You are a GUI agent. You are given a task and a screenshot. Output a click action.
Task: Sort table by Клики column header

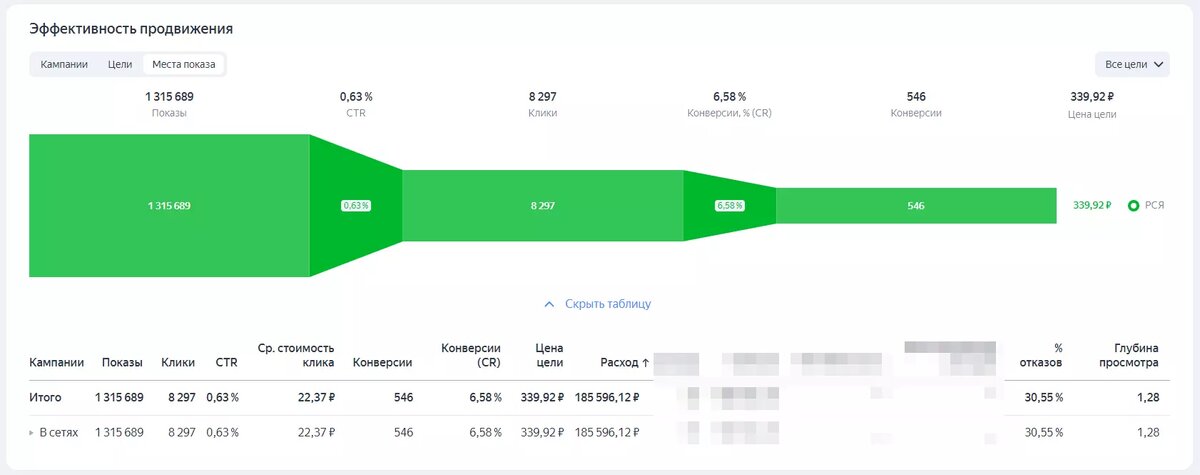[178, 363]
